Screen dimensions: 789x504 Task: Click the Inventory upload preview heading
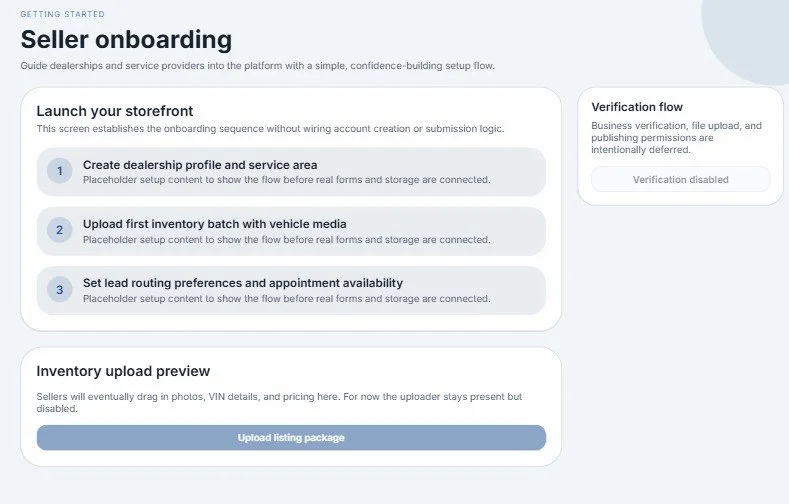click(123, 371)
